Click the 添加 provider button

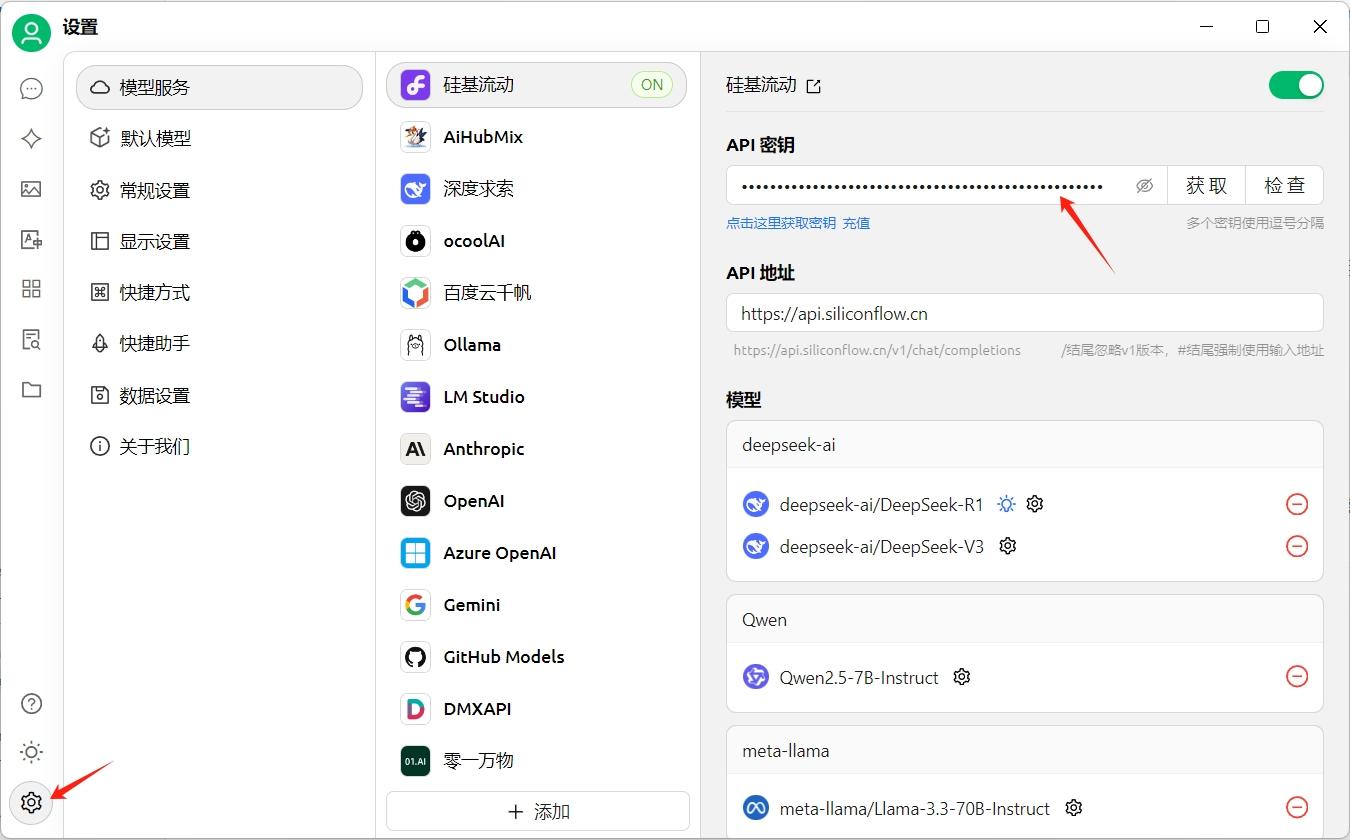(538, 811)
